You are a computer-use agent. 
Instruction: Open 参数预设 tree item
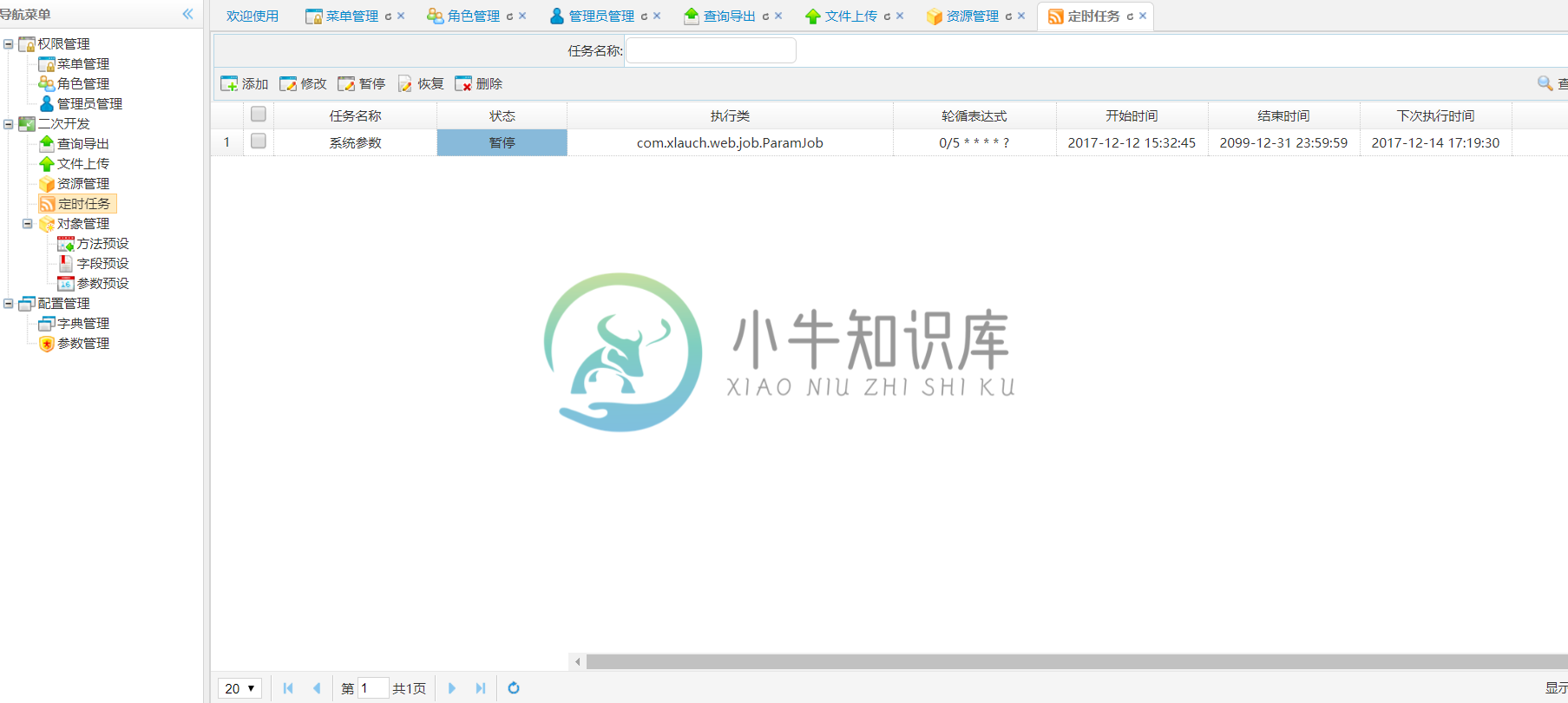[x=102, y=284]
